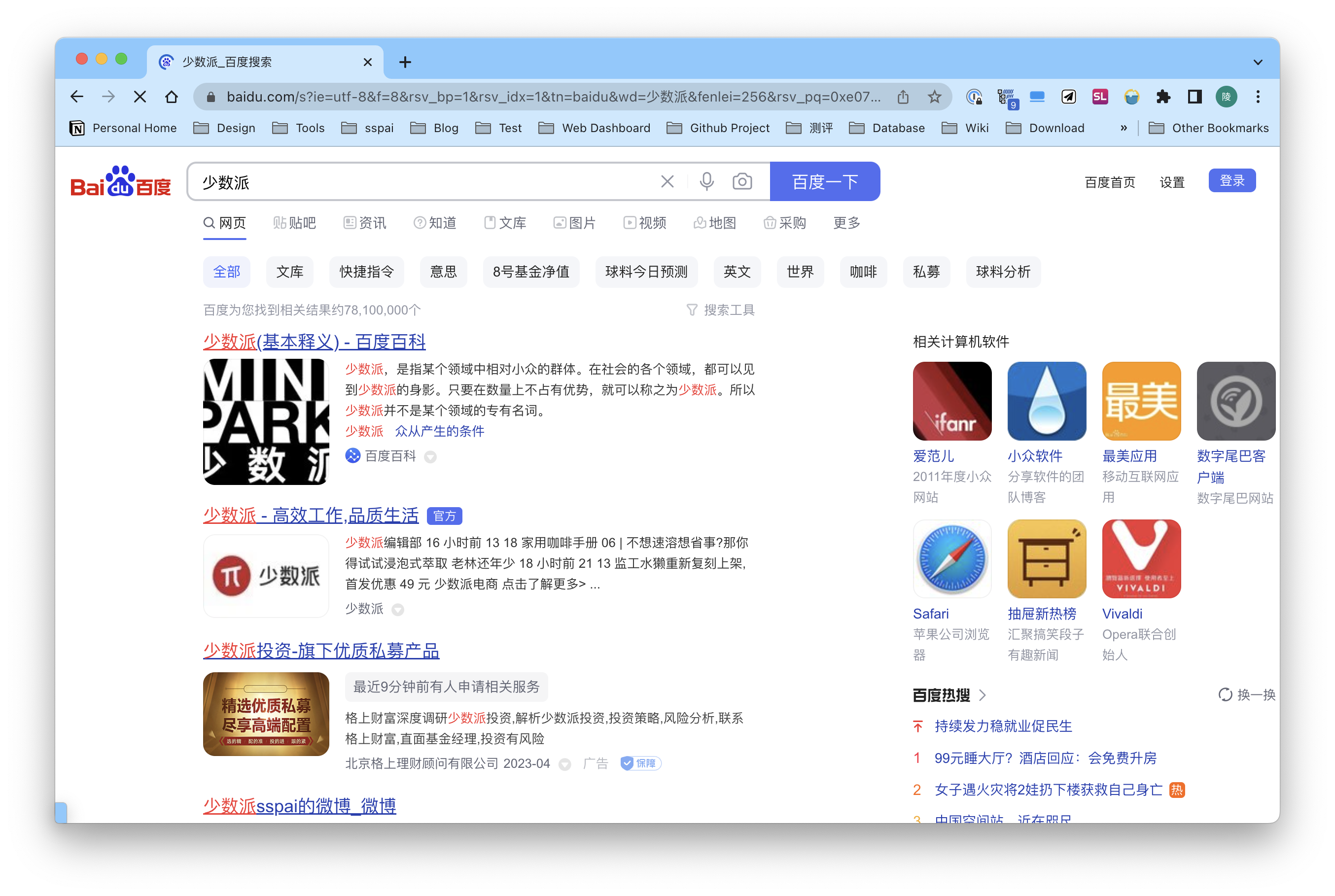Stop page loading with X button
1335x896 pixels.
pos(140,97)
